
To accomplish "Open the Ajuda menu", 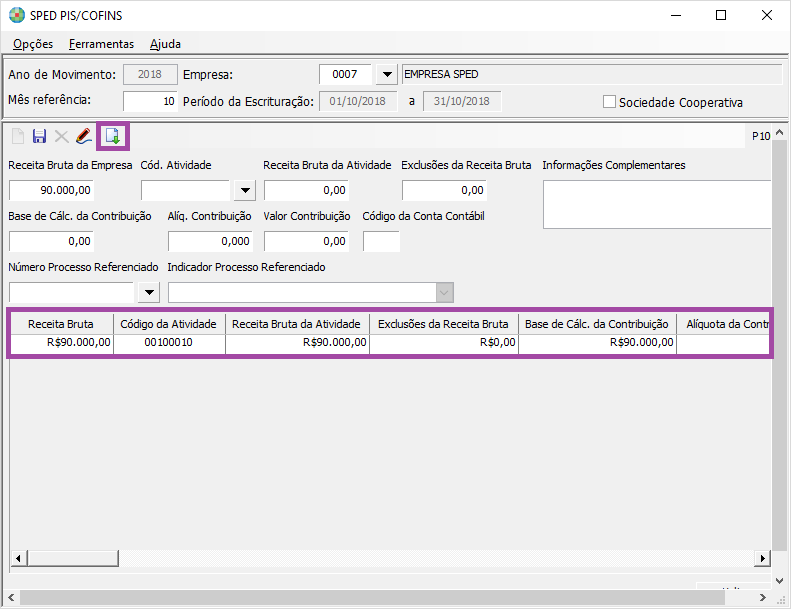I will click(165, 44).
